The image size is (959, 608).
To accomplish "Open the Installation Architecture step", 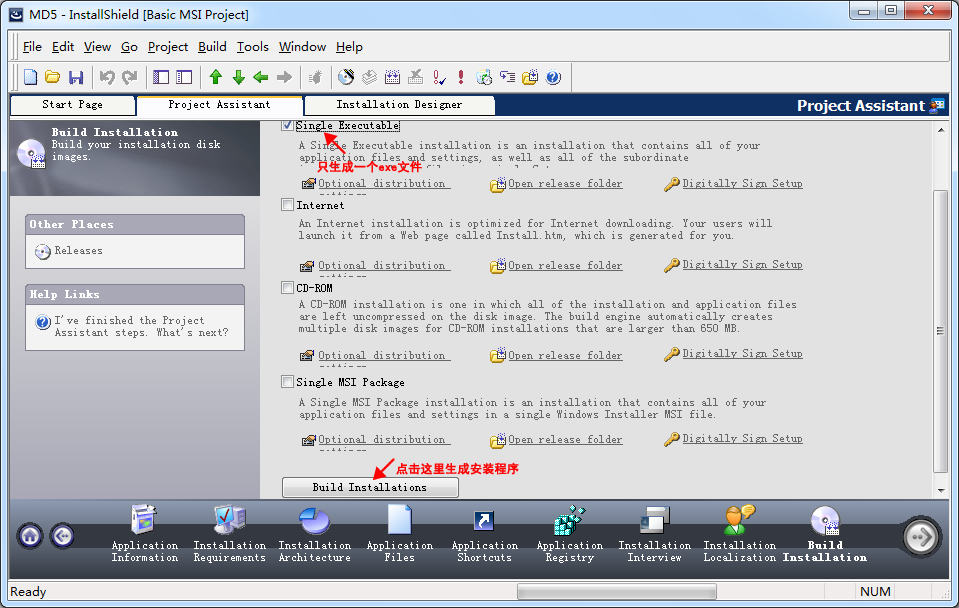I will click(x=315, y=533).
